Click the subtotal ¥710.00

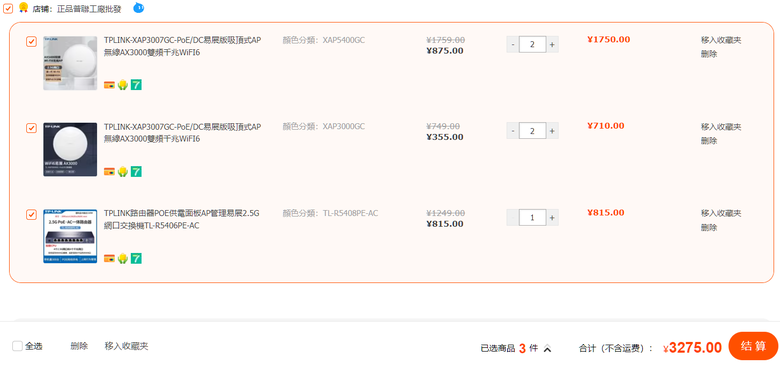[x=605, y=126]
